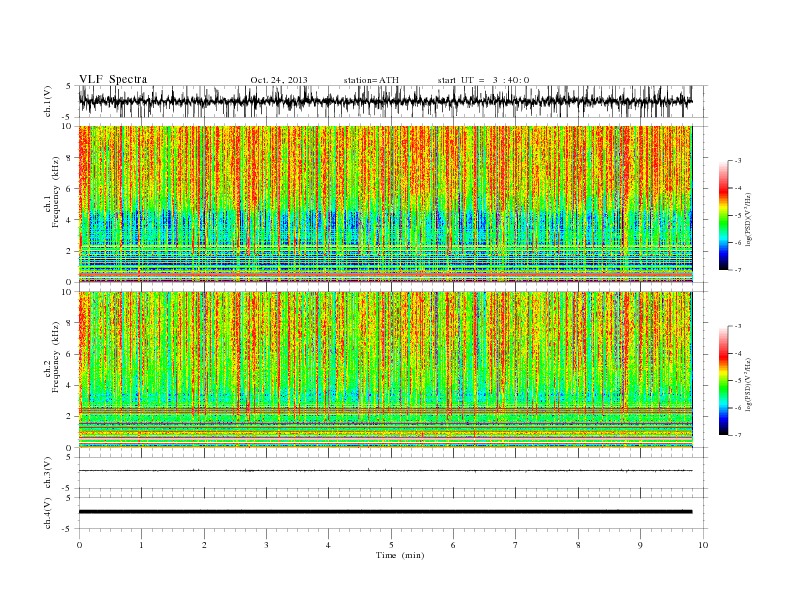This screenshot has height=612, width=792.
Task: Click the ch.2 colorbar "log(PSD)(V²/Hz)" label
Action: [x=749, y=384]
